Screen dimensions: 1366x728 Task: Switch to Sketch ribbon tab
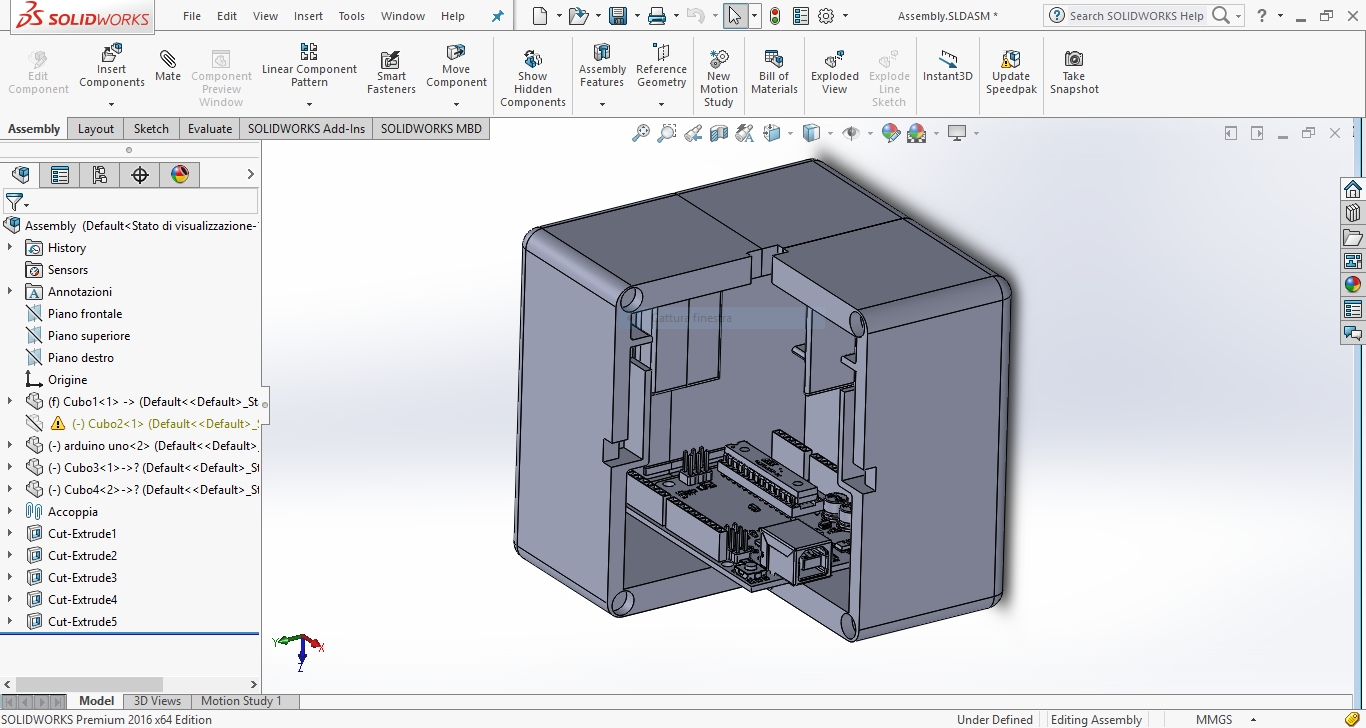click(x=151, y=128)
